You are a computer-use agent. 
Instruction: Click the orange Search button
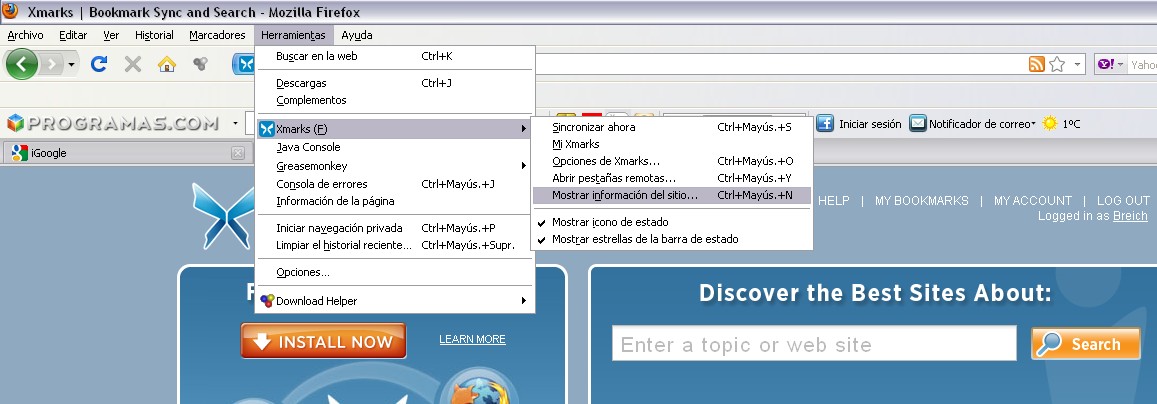pos(1085,344)
